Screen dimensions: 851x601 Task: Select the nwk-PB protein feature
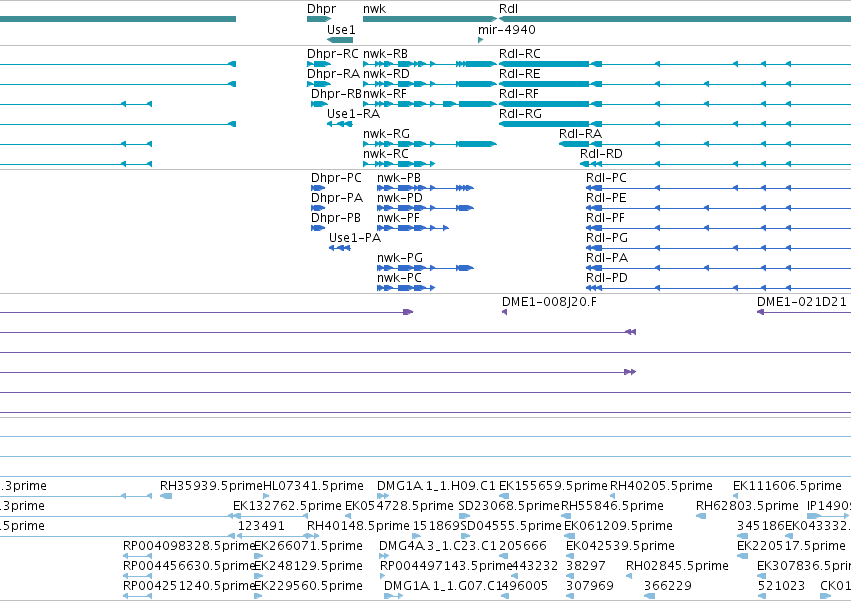click(426, 188)
